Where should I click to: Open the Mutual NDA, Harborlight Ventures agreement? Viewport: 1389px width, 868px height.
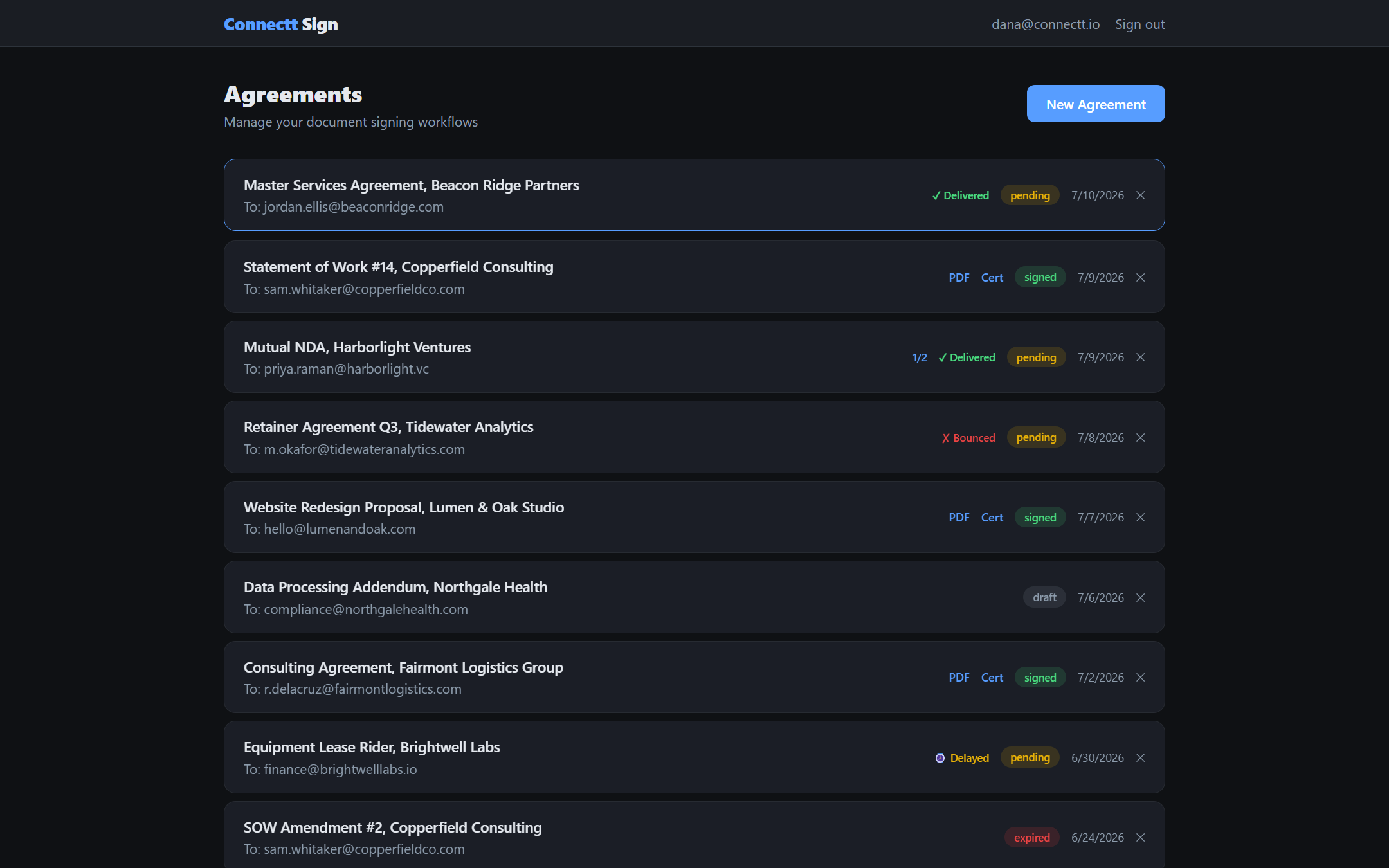point(694,357)
